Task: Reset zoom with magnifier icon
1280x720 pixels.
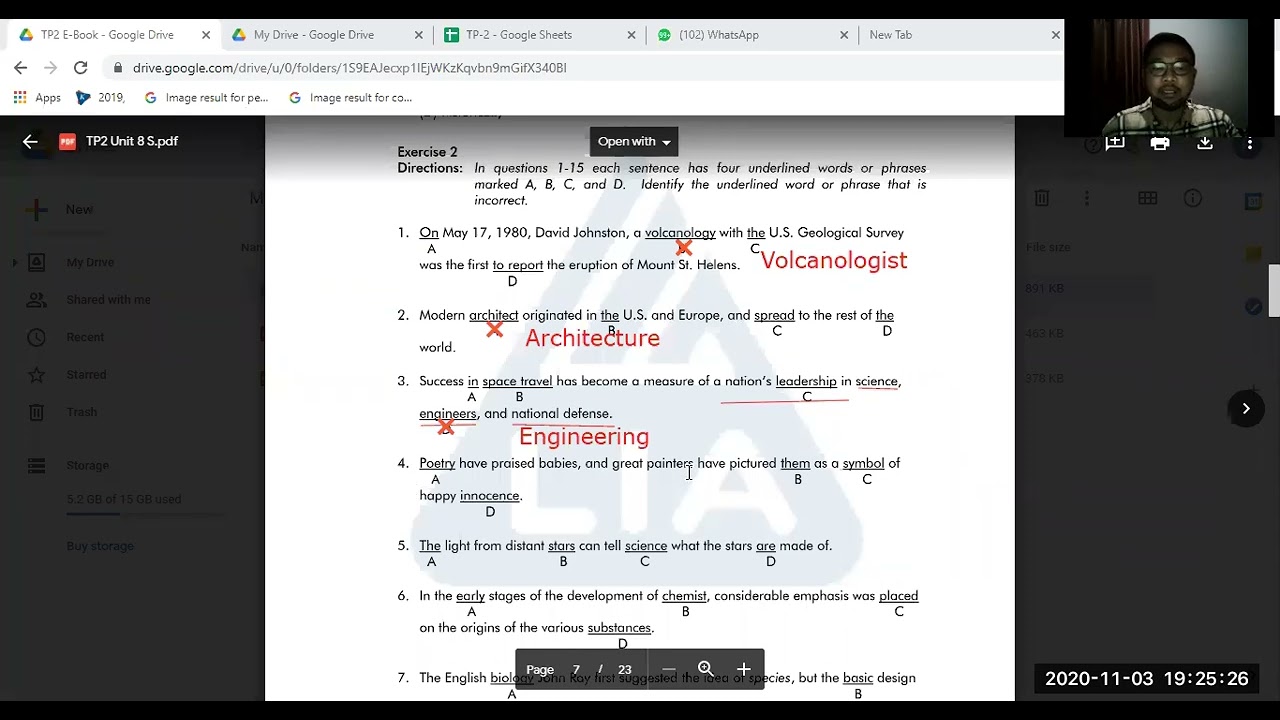Action: coord(705,669)
